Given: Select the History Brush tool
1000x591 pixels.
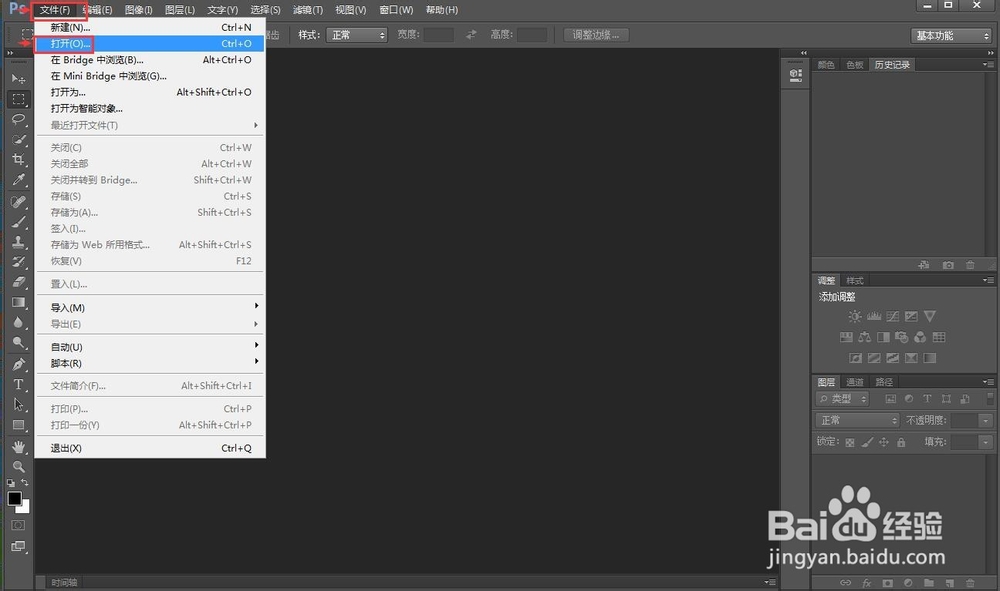Looking at the screenshot, I should 18,262.
